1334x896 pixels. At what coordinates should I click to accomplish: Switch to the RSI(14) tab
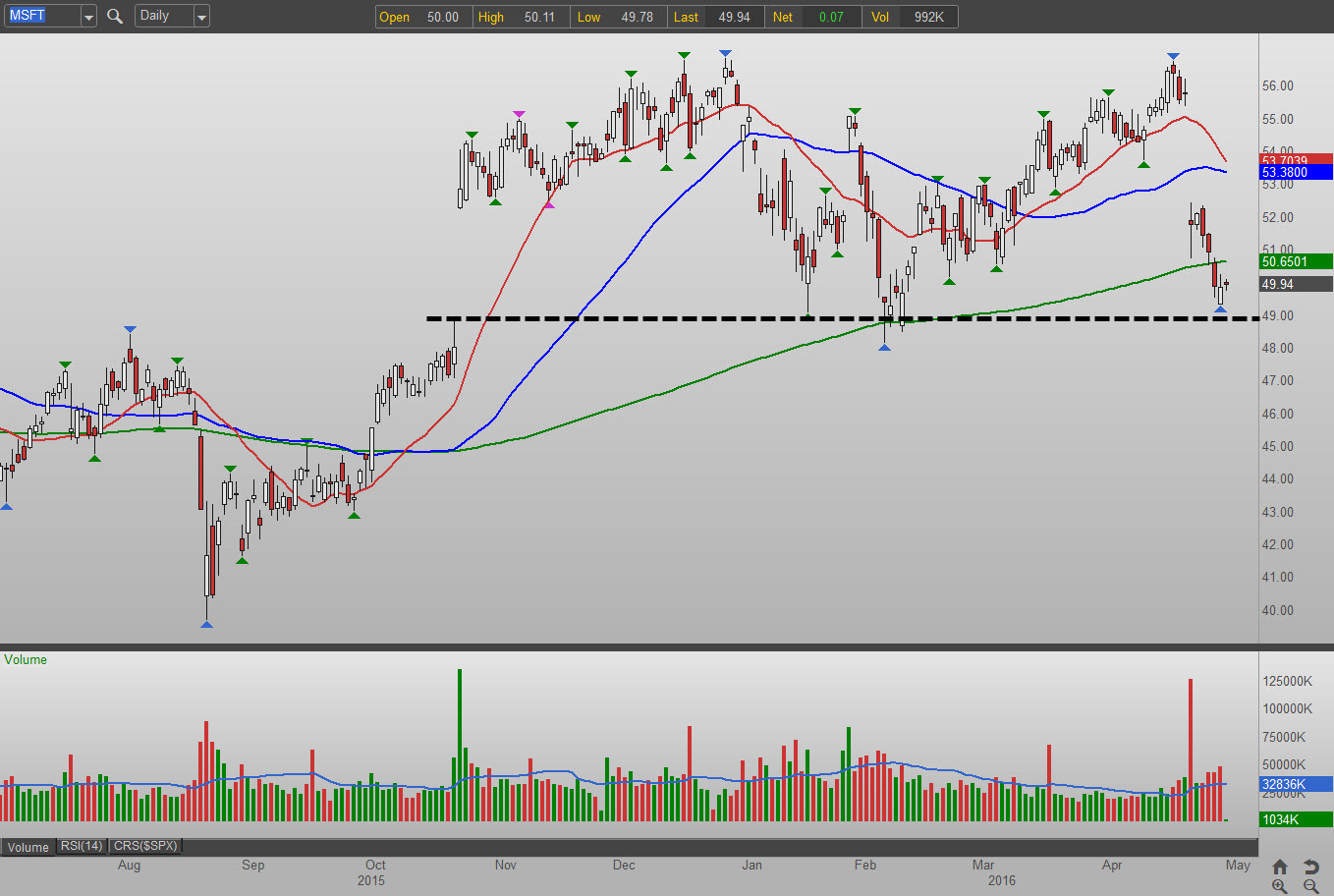(82, 846)
